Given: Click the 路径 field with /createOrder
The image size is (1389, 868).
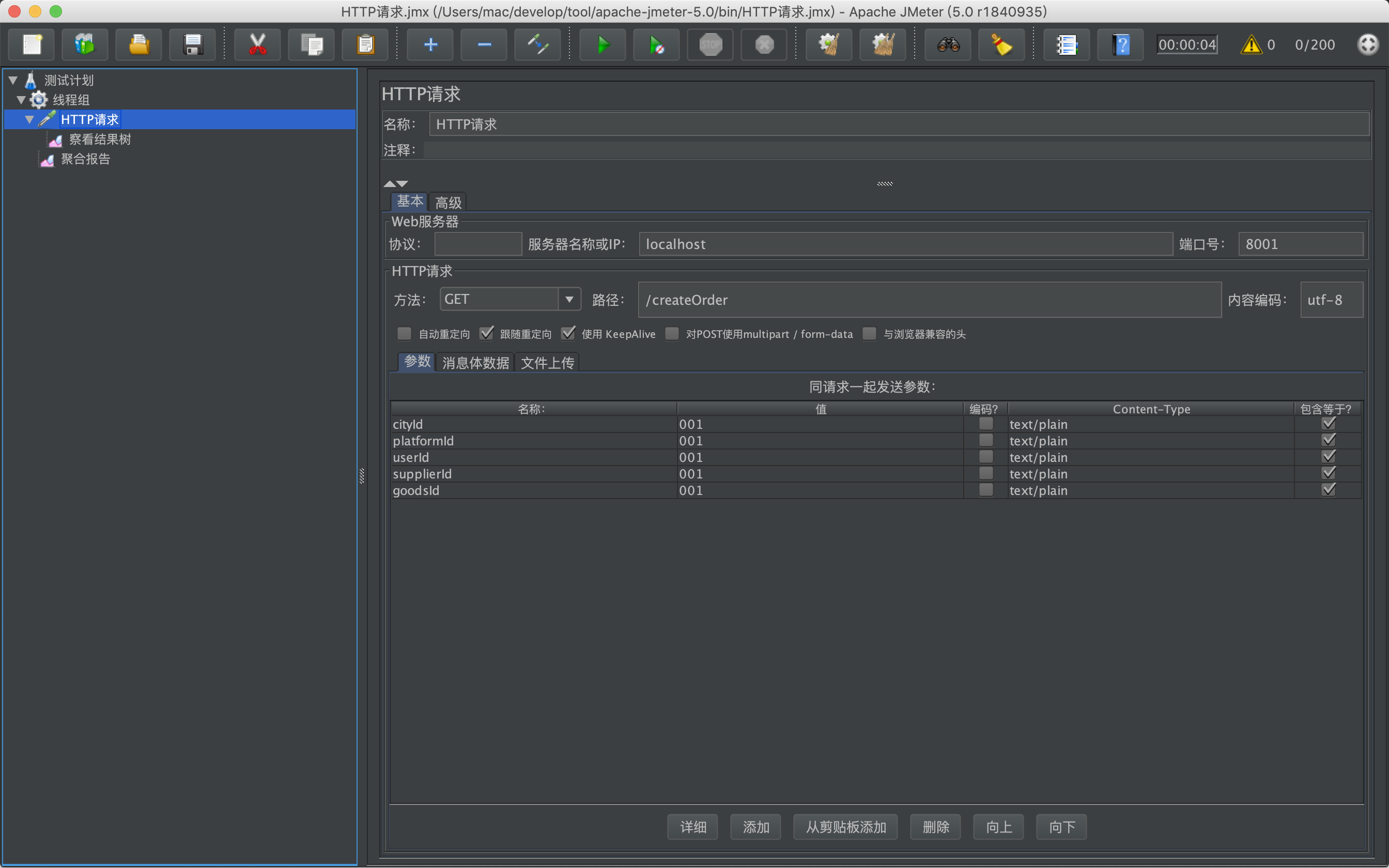Looking at the screenshot, I should click(930, 300).
